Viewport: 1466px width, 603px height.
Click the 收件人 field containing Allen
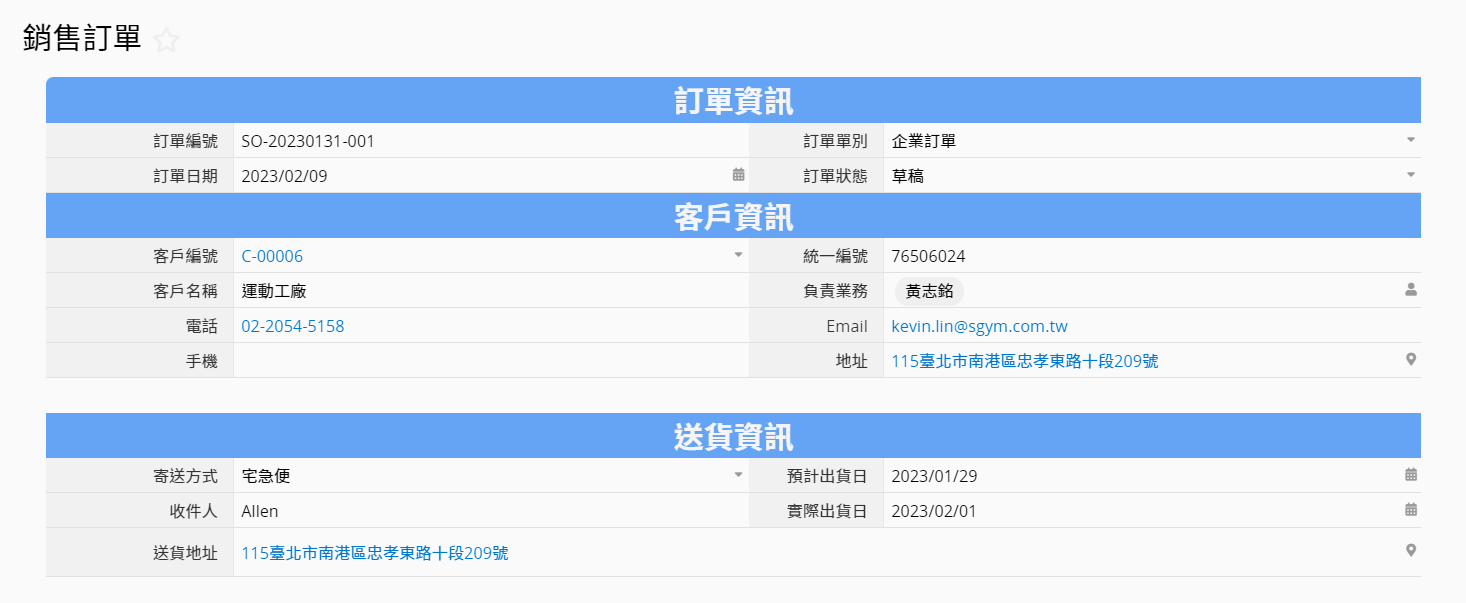pos(490,511)
